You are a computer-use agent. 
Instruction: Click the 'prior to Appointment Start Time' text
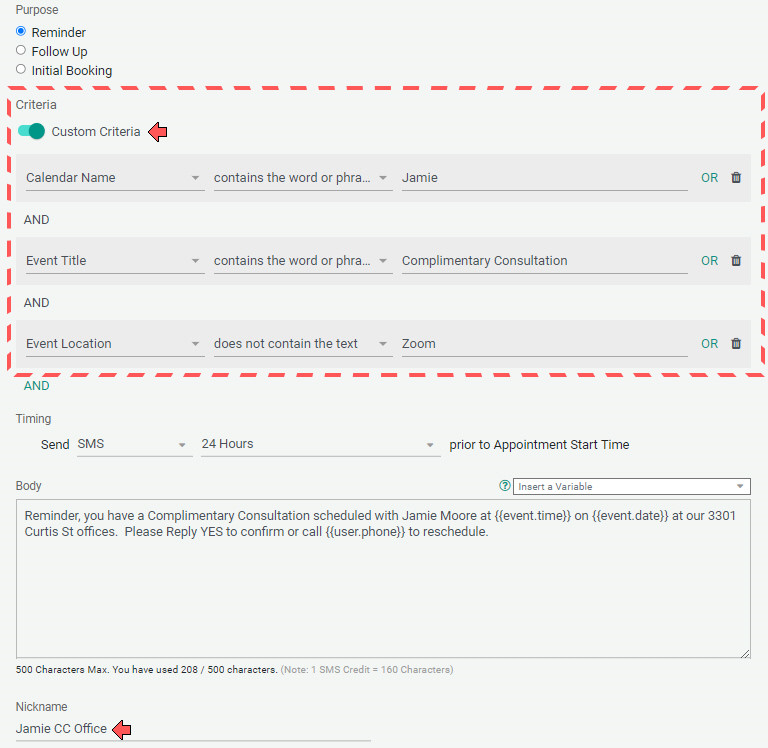(x=539, y=444)
